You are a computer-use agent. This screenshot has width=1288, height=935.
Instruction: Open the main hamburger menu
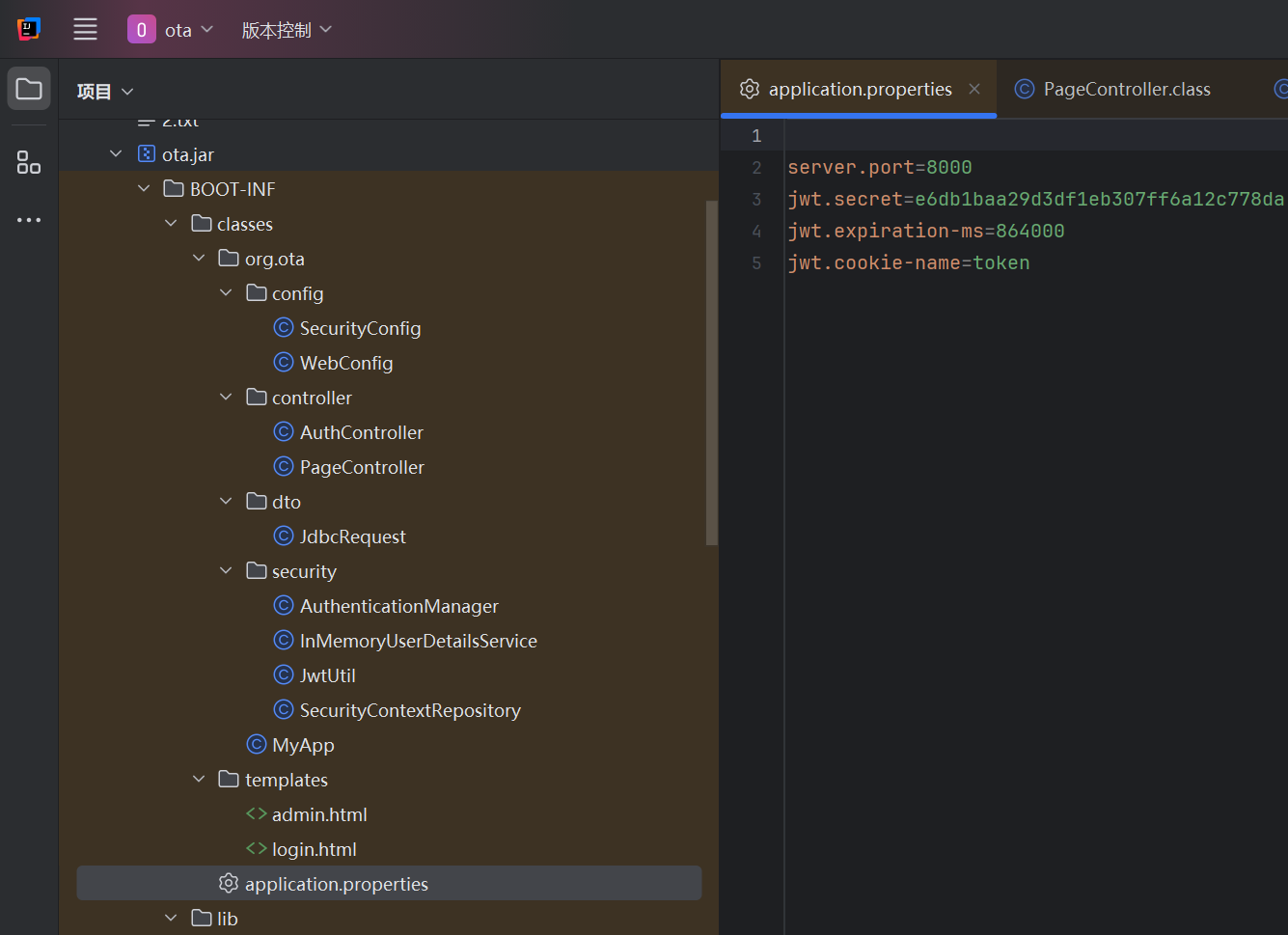(85, 29)
